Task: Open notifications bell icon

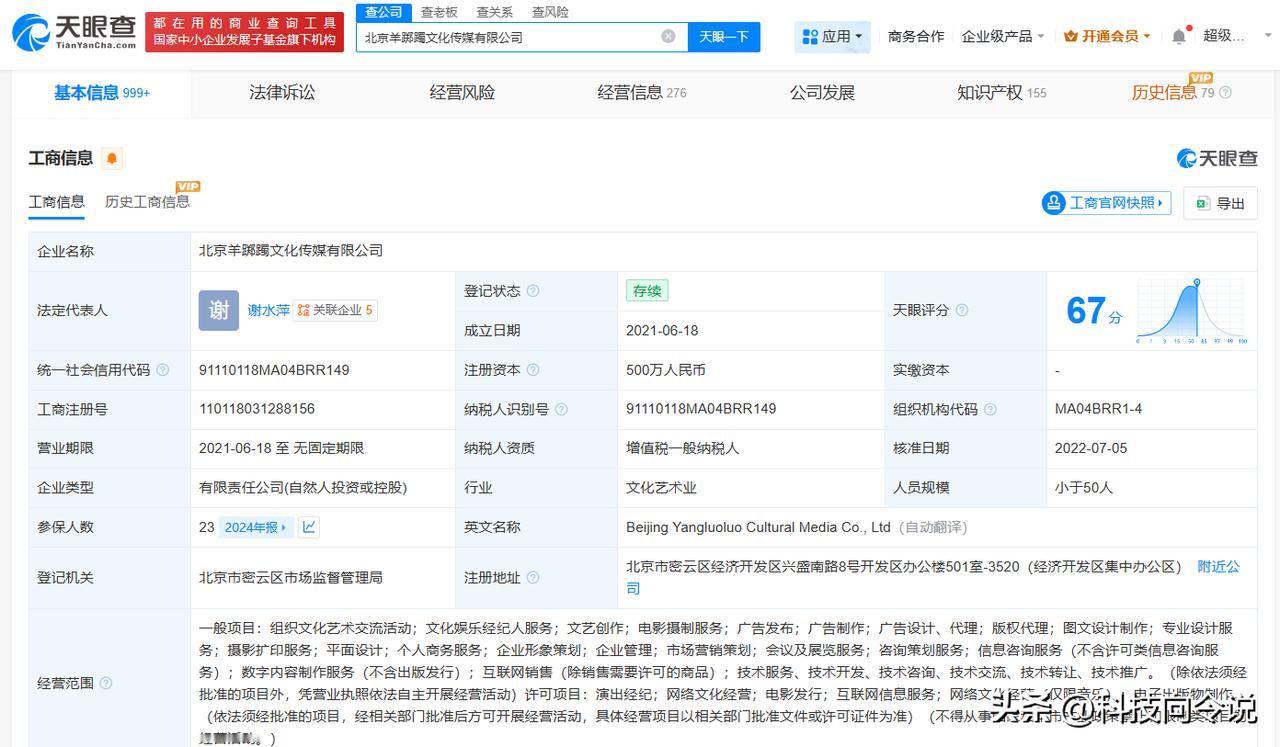Action: pyautogui.click(x=1179, y=37)
